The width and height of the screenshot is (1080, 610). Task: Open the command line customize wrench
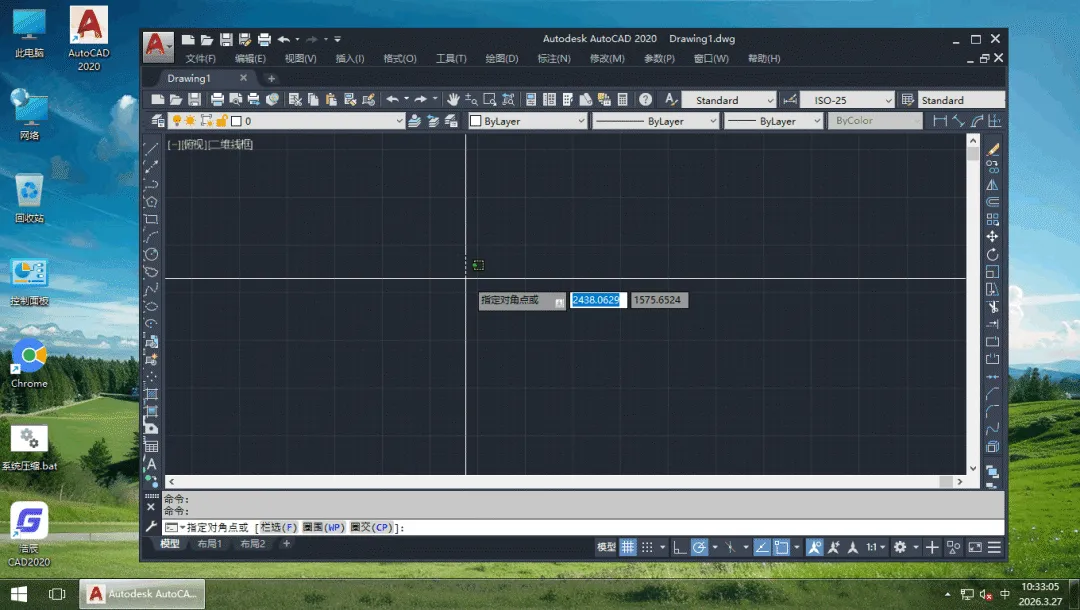point(152,527)
